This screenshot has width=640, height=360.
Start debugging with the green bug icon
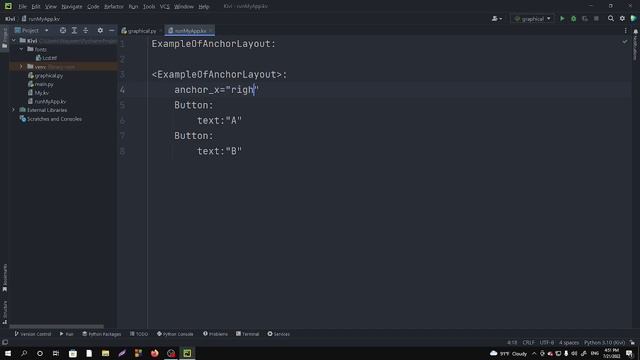click(x=573, y=19)
